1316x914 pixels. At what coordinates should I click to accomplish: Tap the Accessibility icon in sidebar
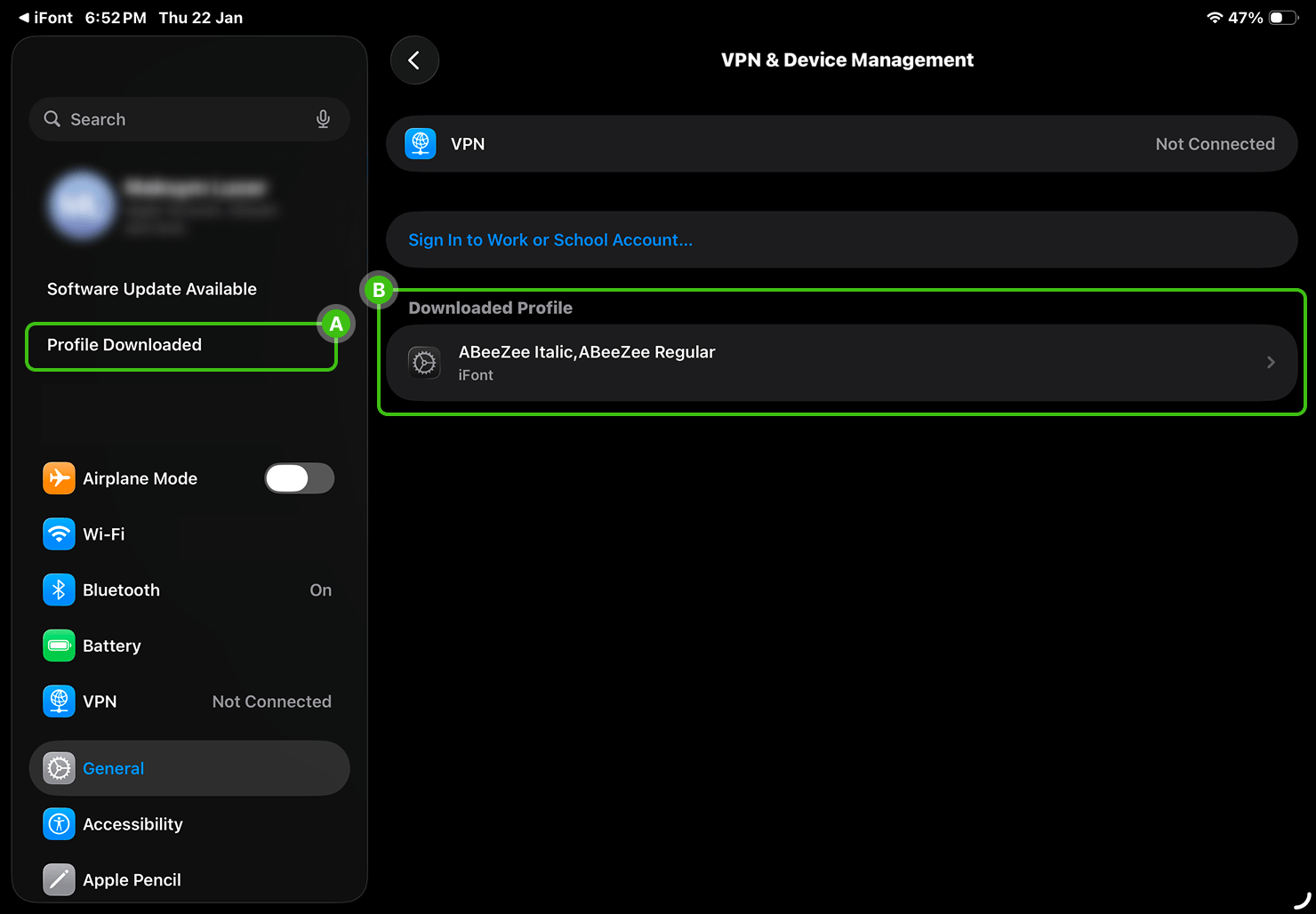coord(59,824)
